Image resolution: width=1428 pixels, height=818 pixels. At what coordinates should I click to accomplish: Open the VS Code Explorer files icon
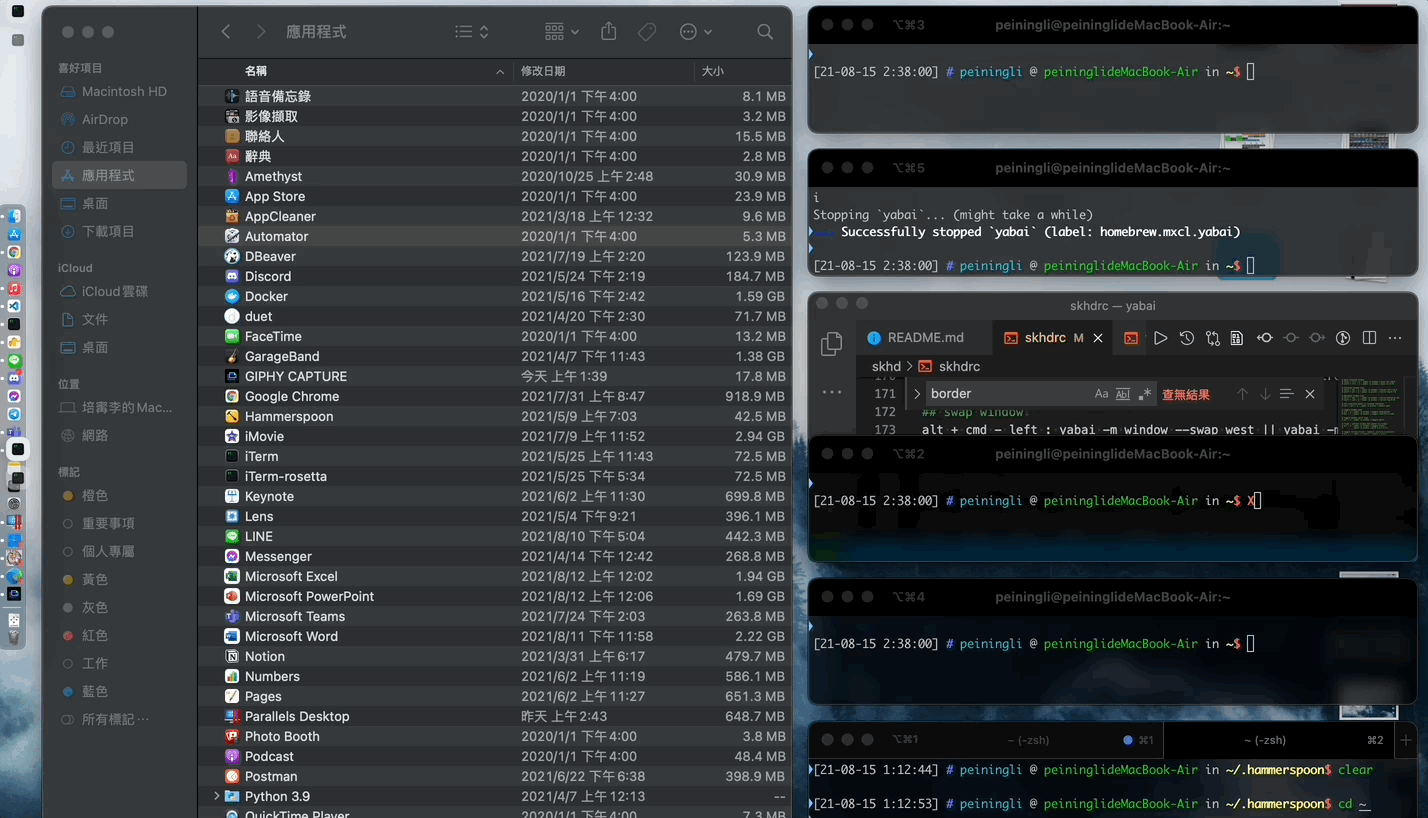point(831,344)
